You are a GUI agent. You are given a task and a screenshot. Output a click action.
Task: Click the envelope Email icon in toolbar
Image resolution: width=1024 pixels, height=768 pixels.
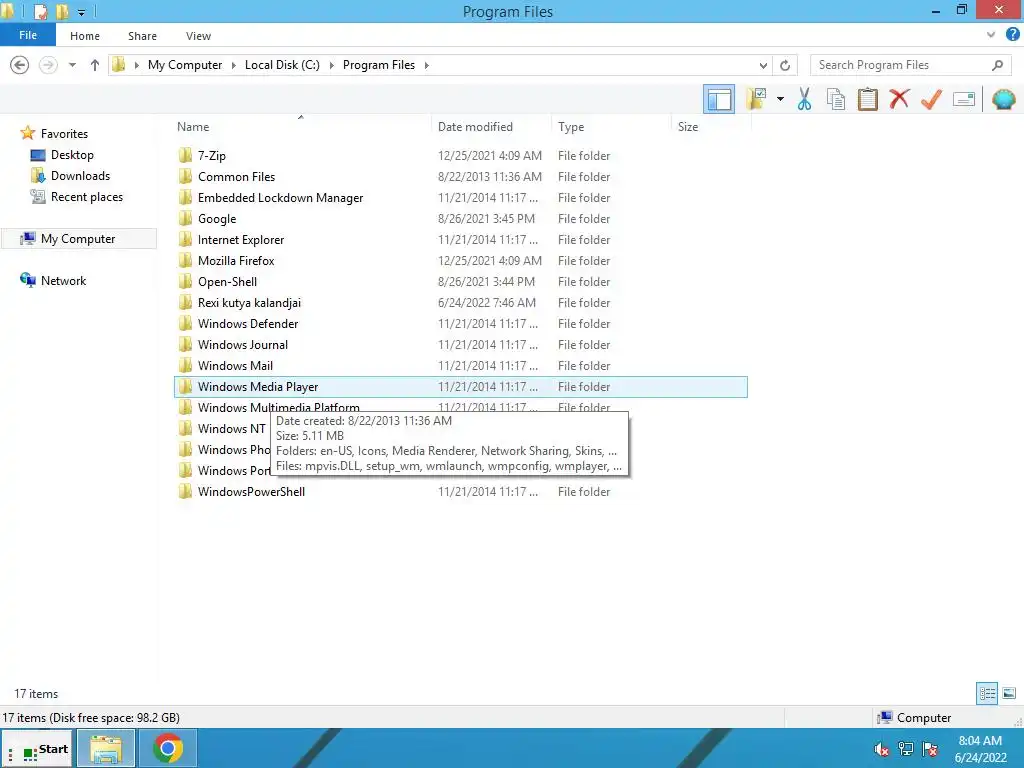click(964, 99)
